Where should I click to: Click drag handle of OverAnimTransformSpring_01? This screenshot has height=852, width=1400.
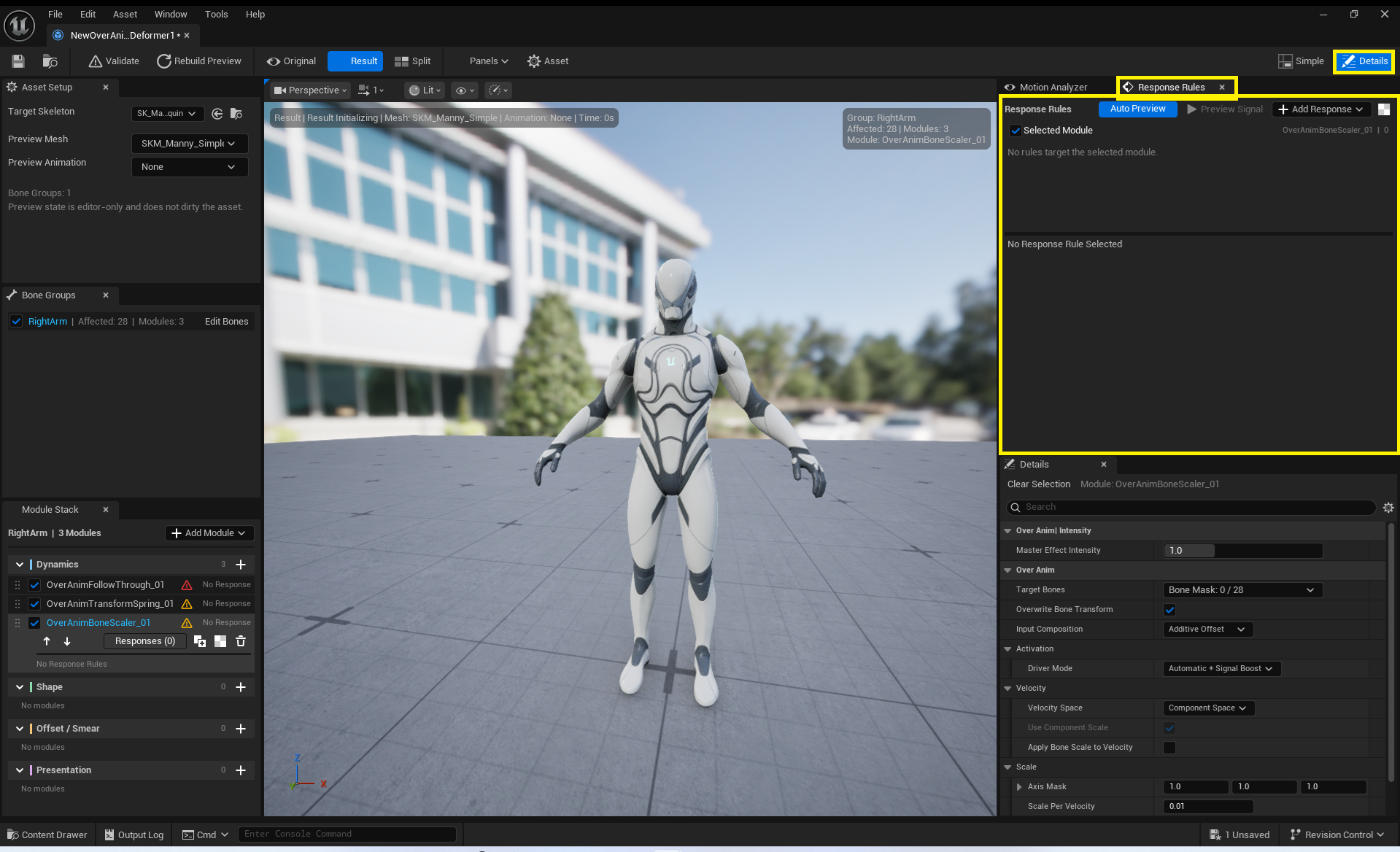(18, 604)
